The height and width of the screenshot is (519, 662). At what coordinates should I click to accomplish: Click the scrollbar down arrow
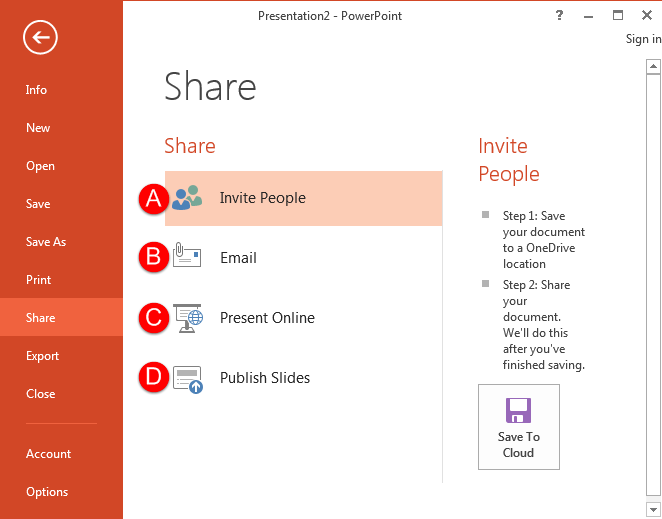pyautogui.click(x=653, y=509)
